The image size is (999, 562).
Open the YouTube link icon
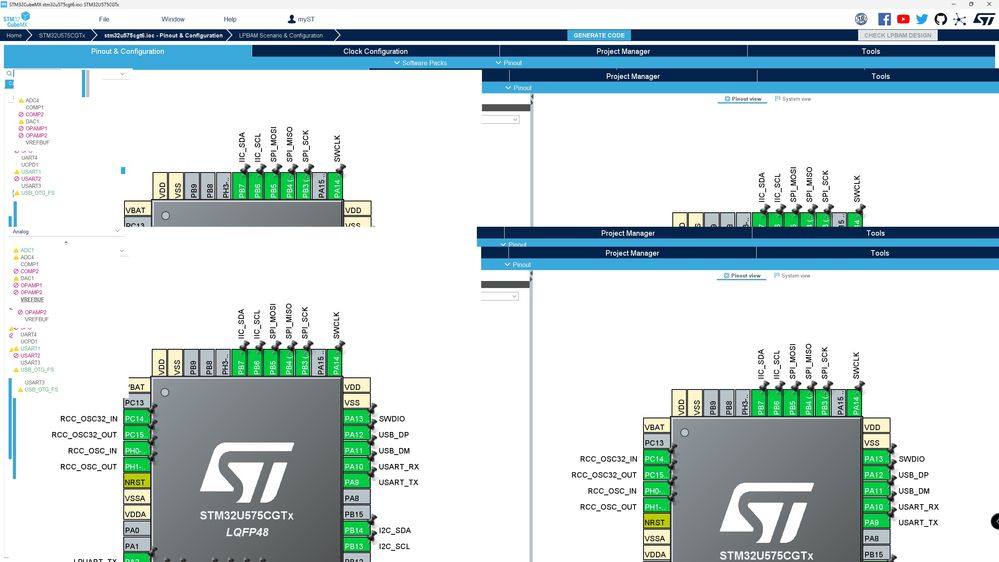click(x=903, y=19)
